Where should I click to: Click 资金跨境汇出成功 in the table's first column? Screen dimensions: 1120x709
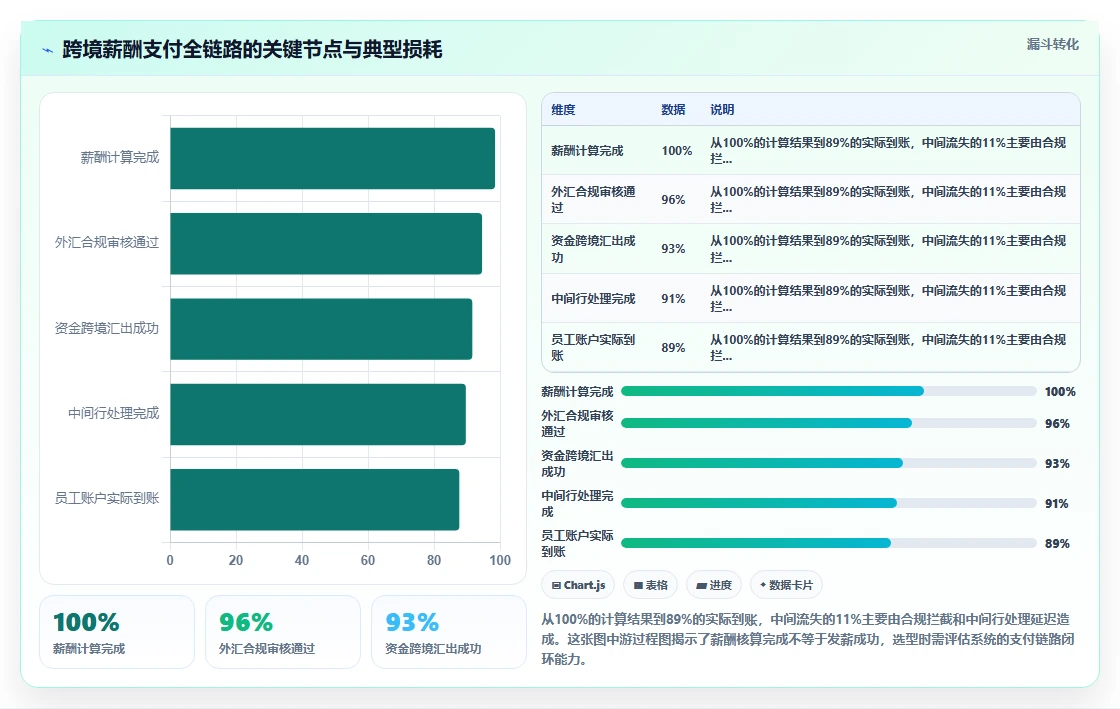click(593, 248)
